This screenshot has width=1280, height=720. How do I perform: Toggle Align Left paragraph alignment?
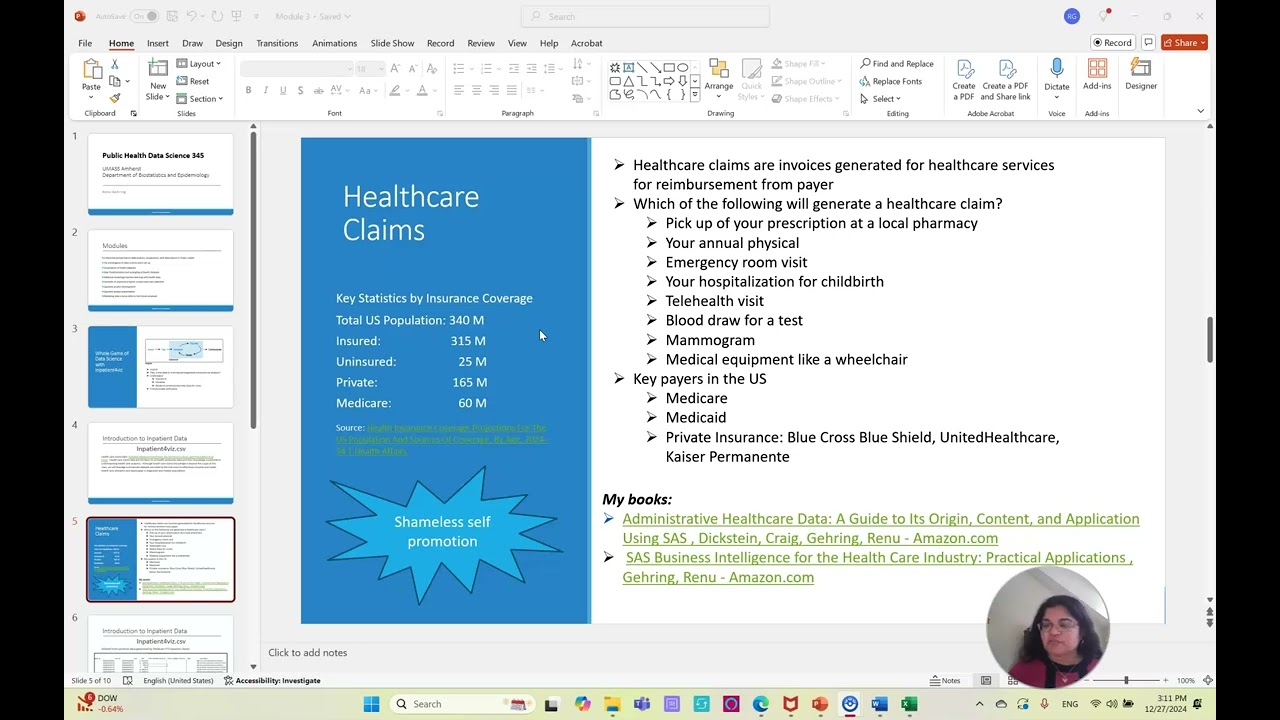pyautogui.click(x=458, y=90)
